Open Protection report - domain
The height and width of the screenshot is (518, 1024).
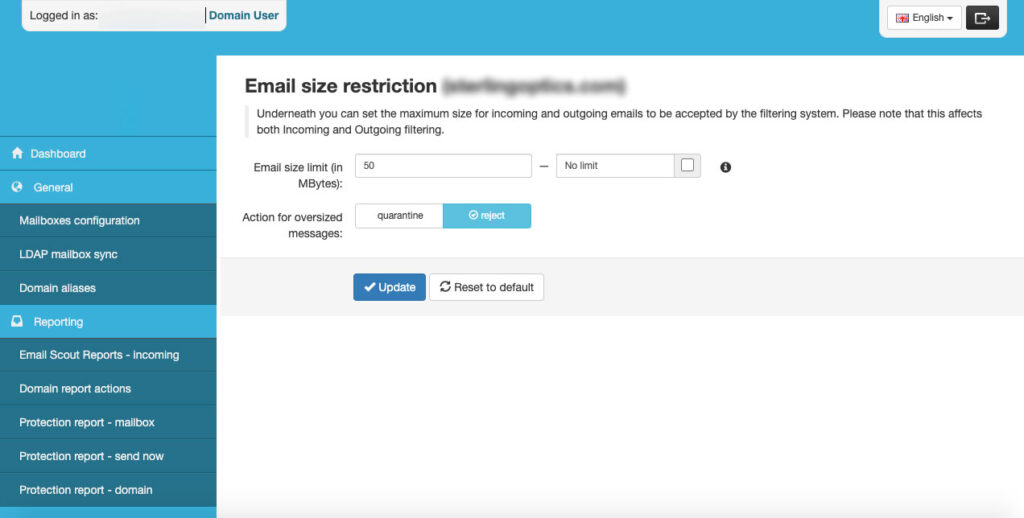[108, 490]
